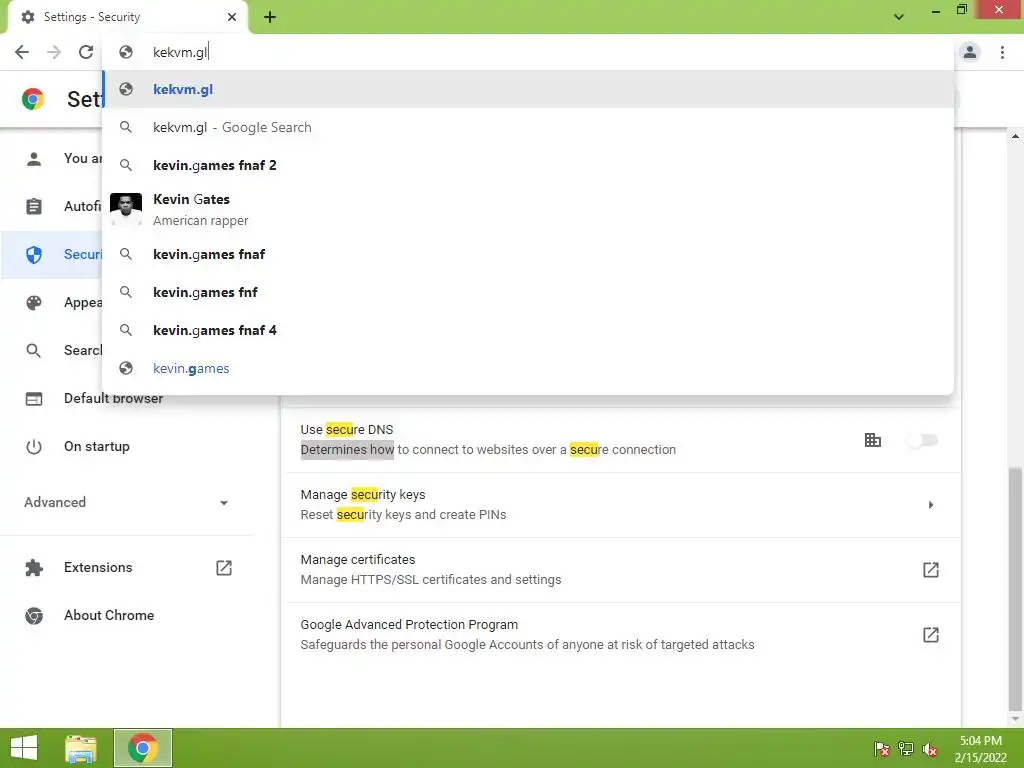
Task: Open Manage certificates row
Action: [x=621, y=569]
